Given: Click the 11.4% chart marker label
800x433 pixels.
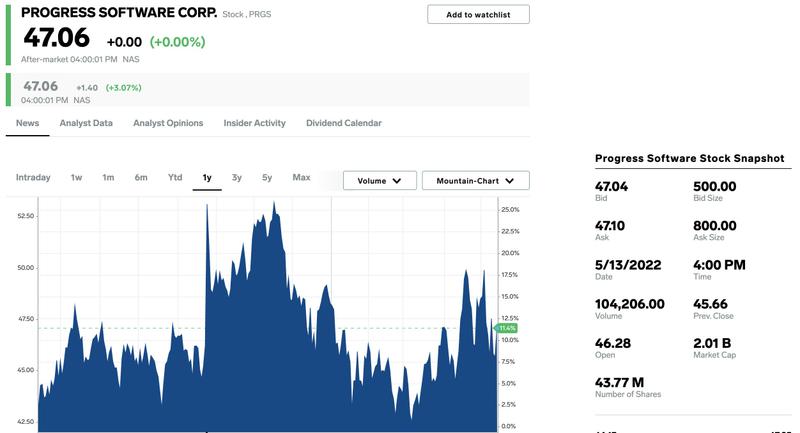Looking at the screenshot, I should point(507,328).
